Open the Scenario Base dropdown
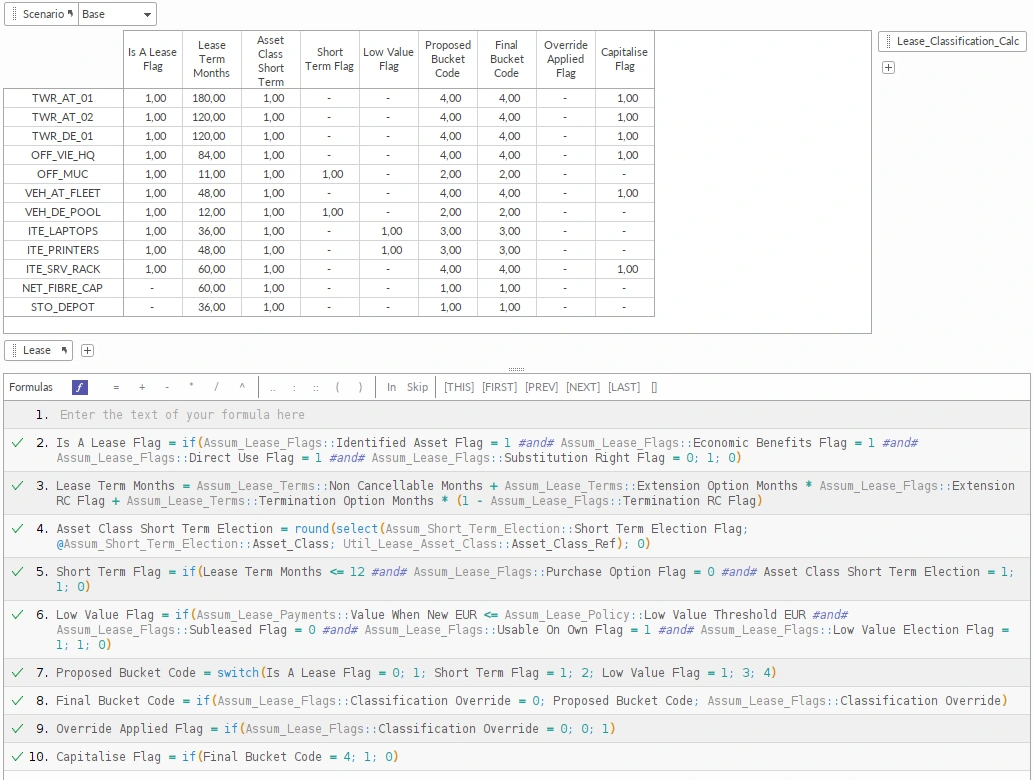 tap(117, 14)
